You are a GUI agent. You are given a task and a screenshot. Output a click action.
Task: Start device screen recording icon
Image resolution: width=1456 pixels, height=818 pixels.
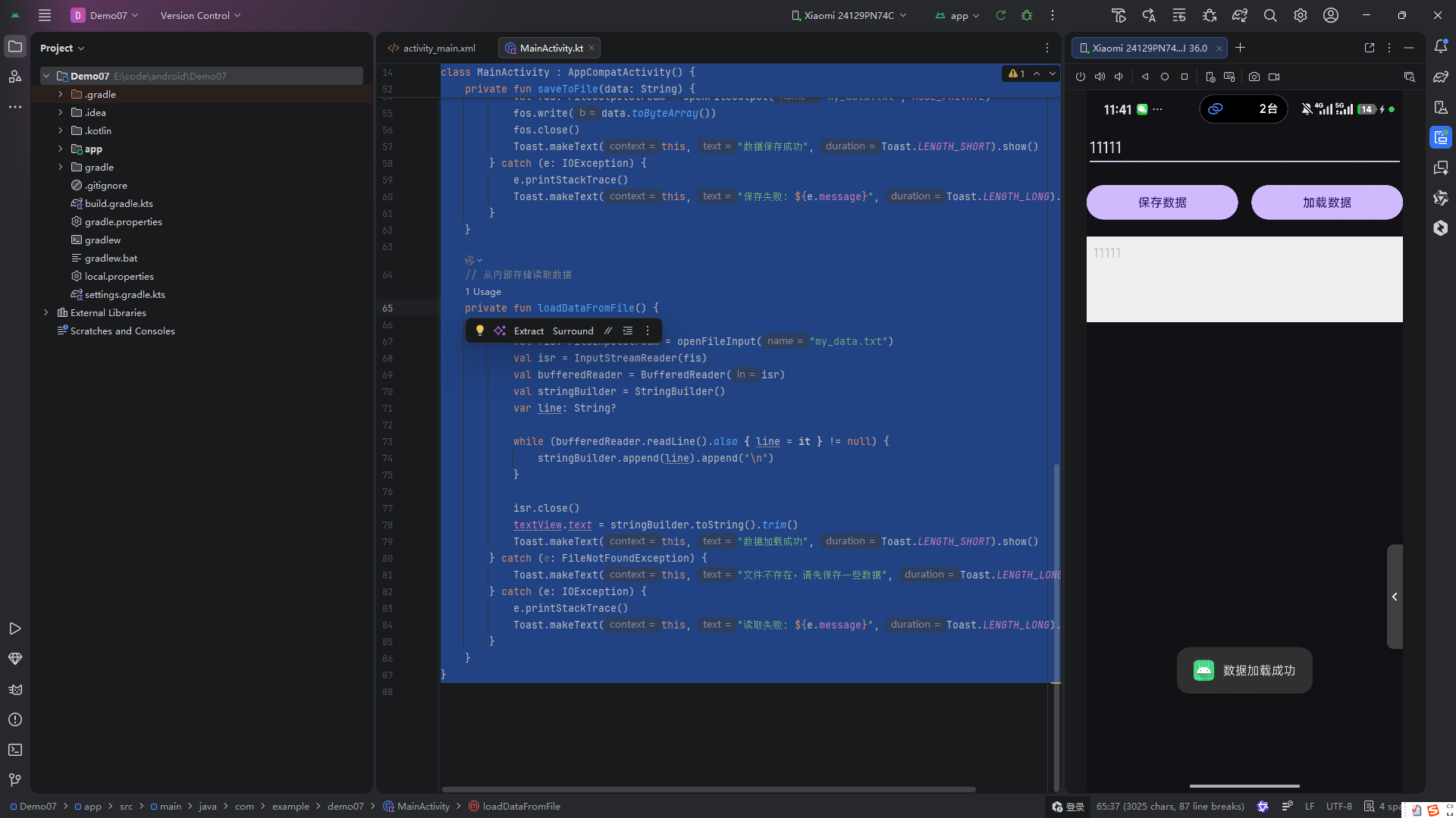(1274, 77)
